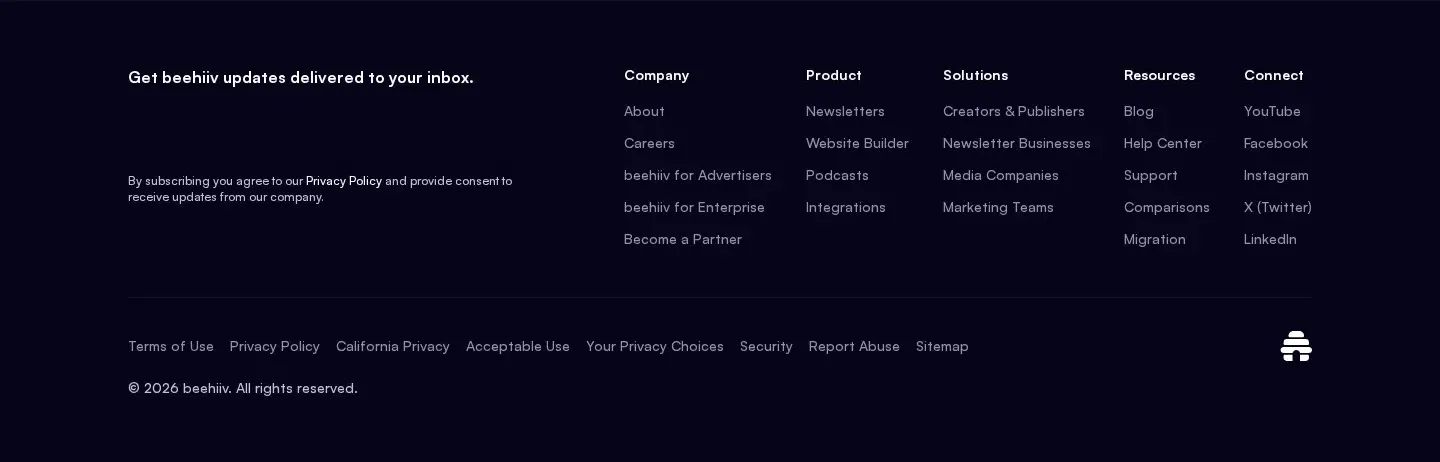Click Become a Partner

pyautogui.click(x=683, y=239)
